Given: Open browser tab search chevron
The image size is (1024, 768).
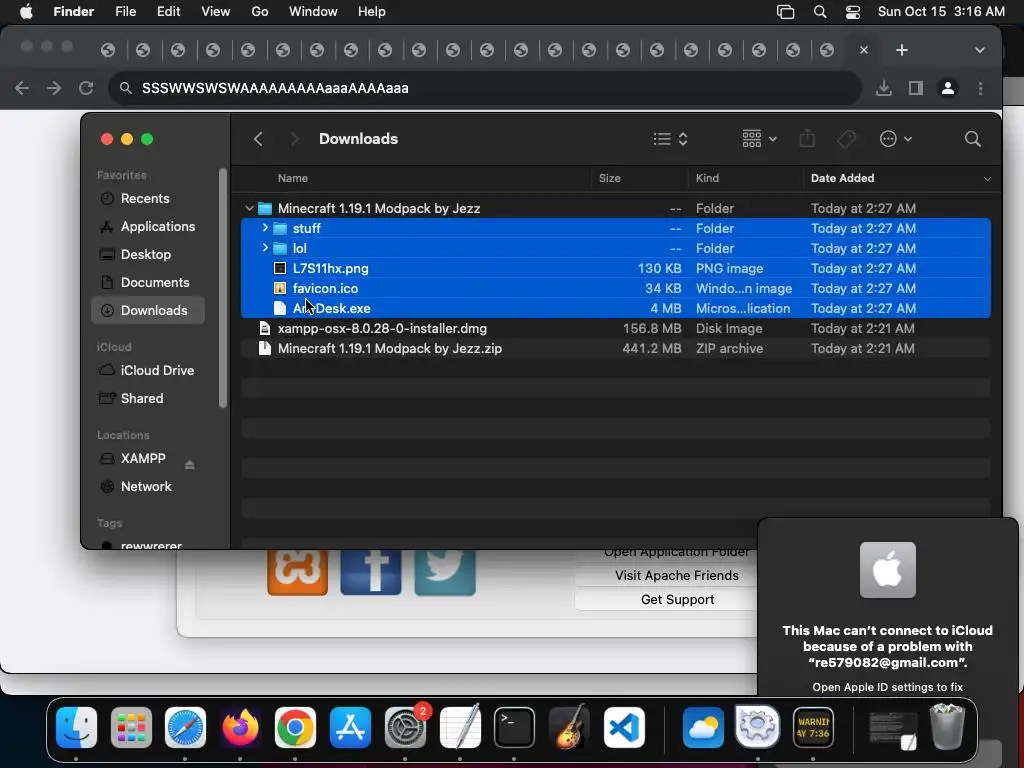Looking at the screenshot, I should coord(980,50).
